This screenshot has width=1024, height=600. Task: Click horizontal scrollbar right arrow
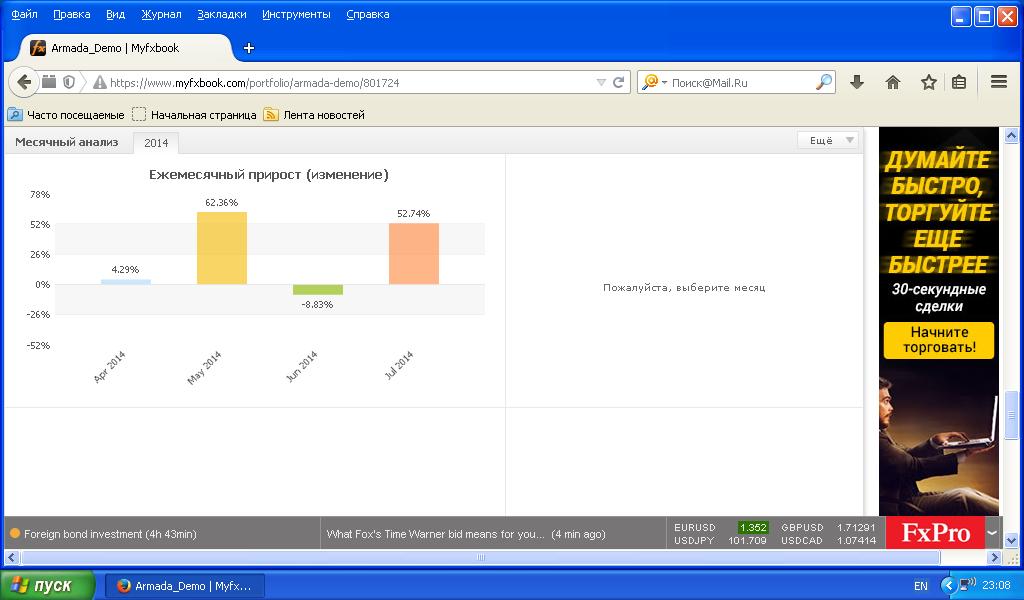click(x=995, y=558)
